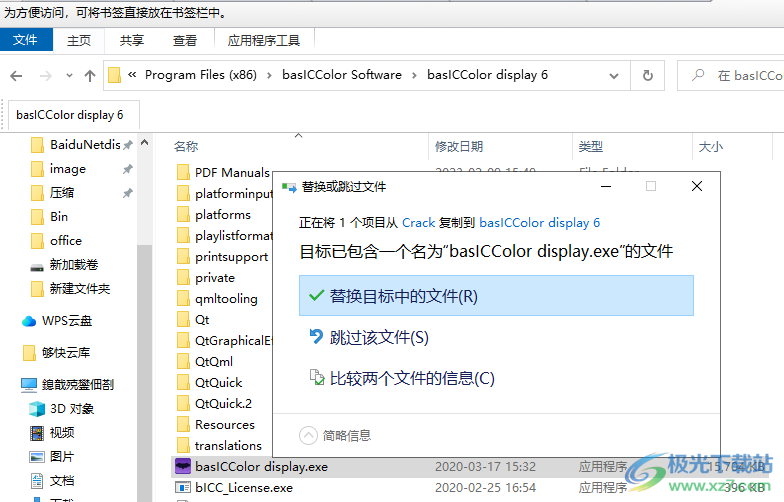
Task: Select the This PC computer icon
Action: click(29, 385)
